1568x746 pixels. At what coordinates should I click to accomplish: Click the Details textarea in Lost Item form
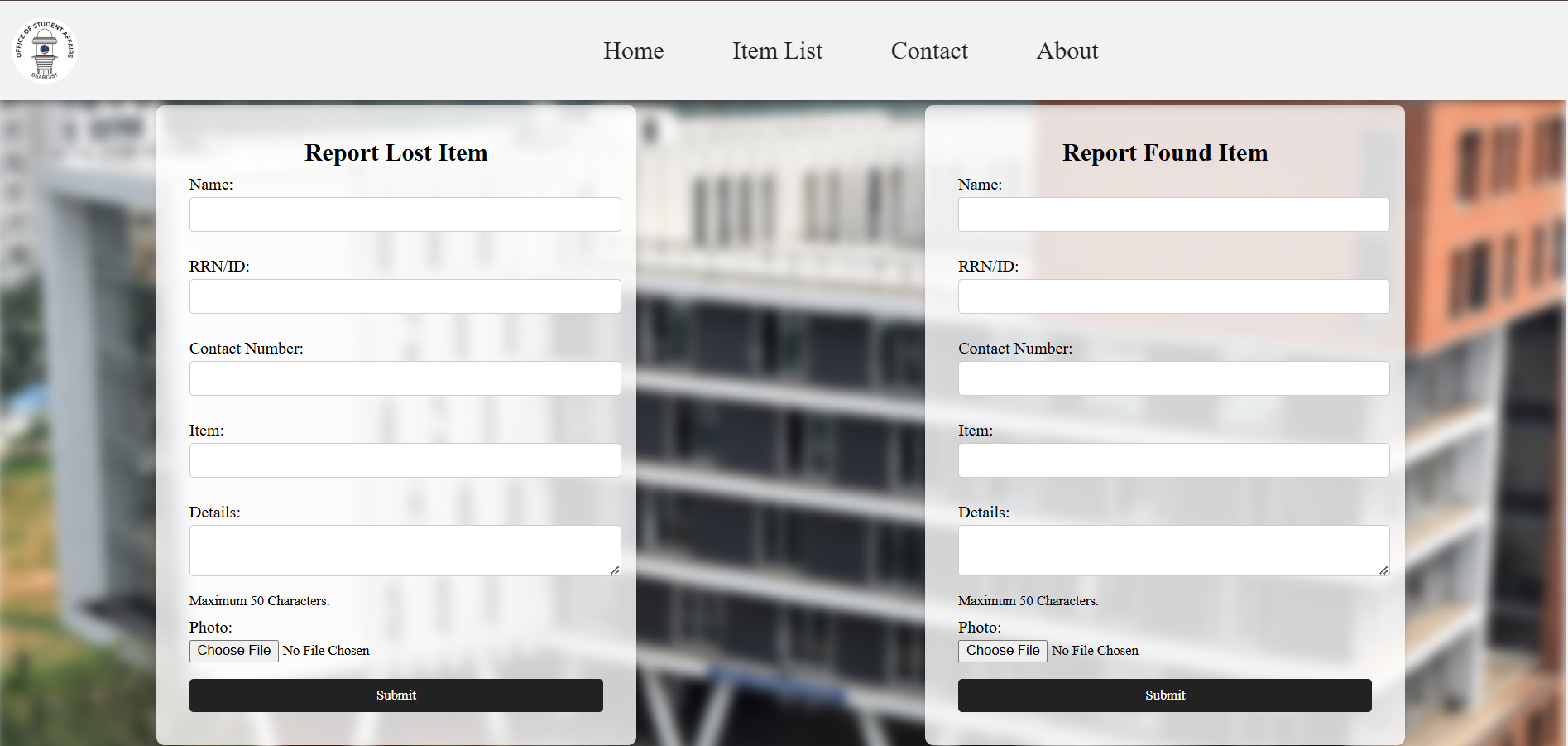coord(405,550)
